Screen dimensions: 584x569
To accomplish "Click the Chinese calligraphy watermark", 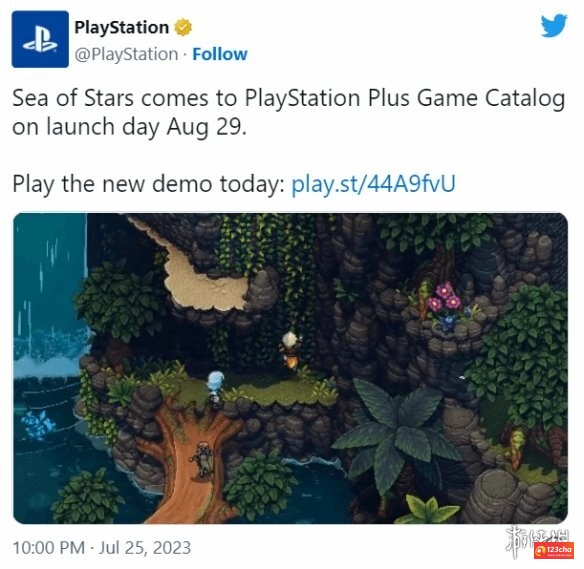I will coord(537,537).
